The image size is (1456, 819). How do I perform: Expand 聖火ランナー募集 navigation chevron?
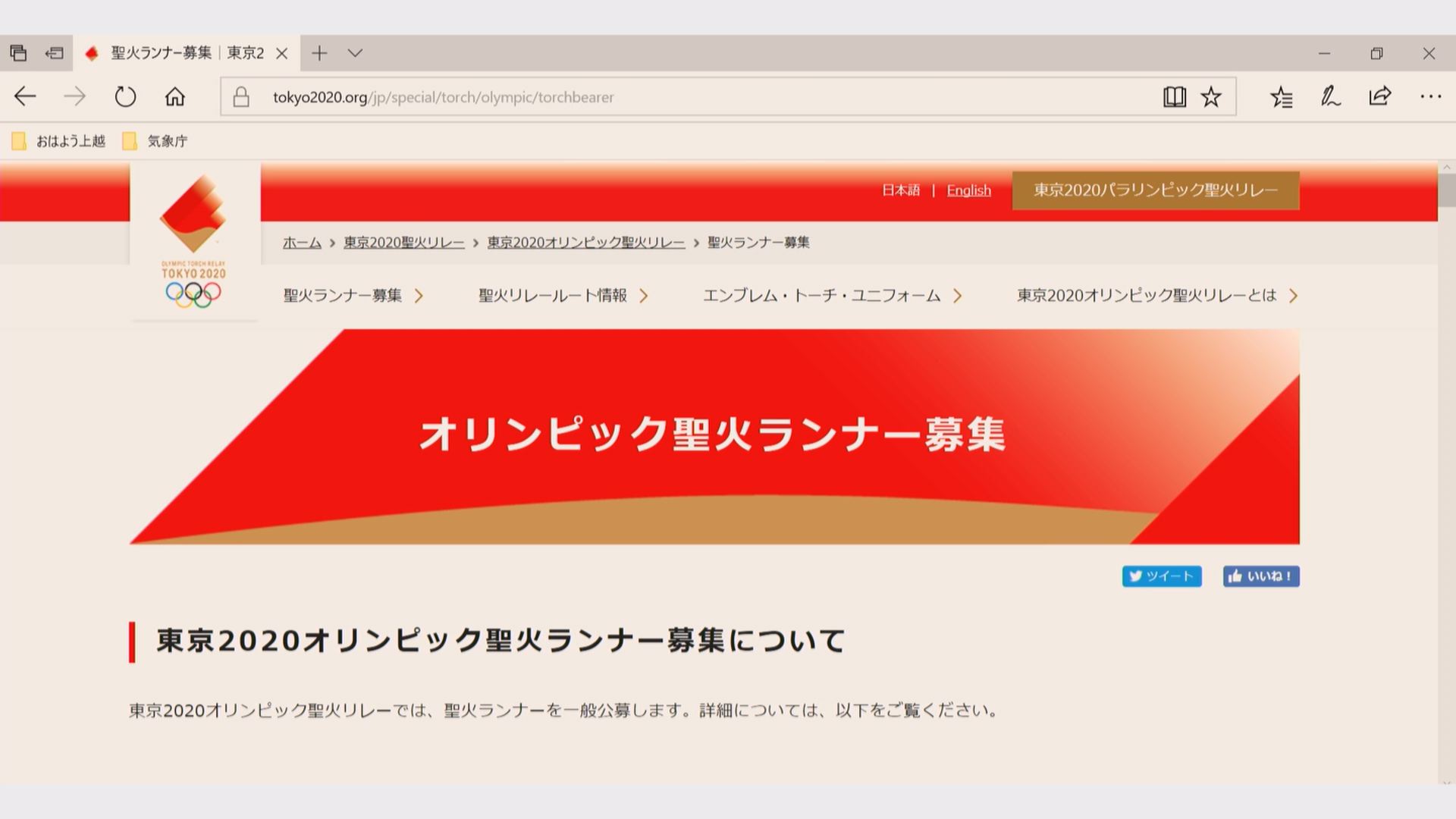pyautogui.click(x=419, y=296)
